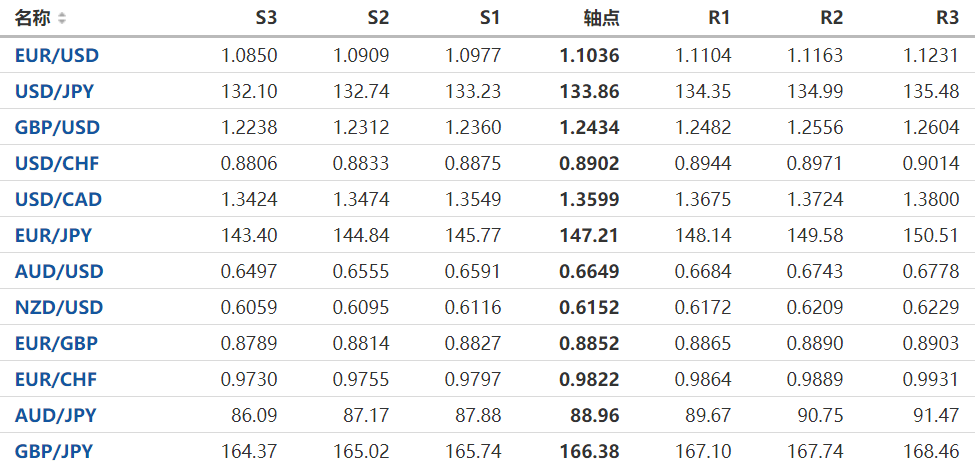Click the S3 column header

pyautogui.click(x=266, y=18)
